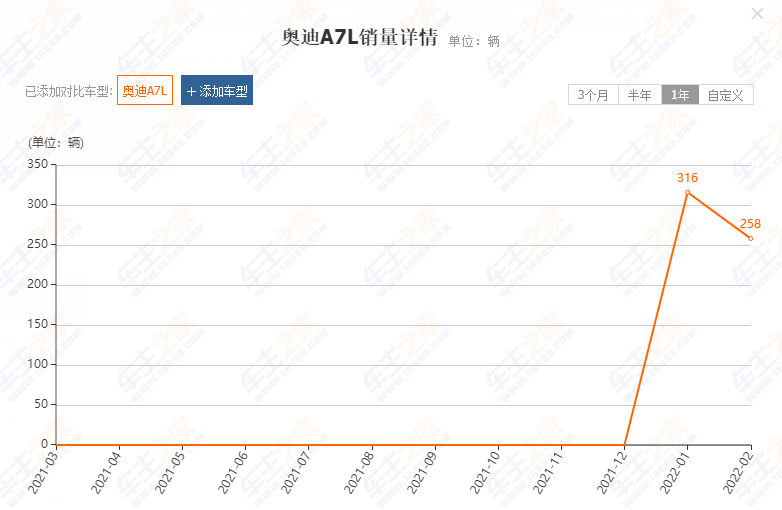
Task: Click the 添加车型 button
Action: pyautogui.click(x=217, y=90)
